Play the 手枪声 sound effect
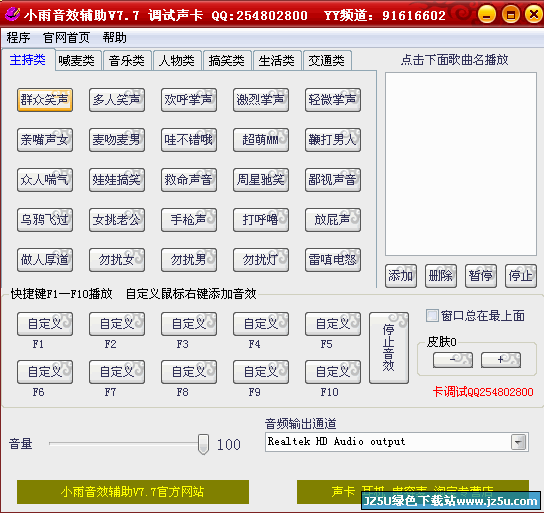Image resolution: width=544 pixels, height=513 pixels. pyautogui.click(x=189, y=220)
